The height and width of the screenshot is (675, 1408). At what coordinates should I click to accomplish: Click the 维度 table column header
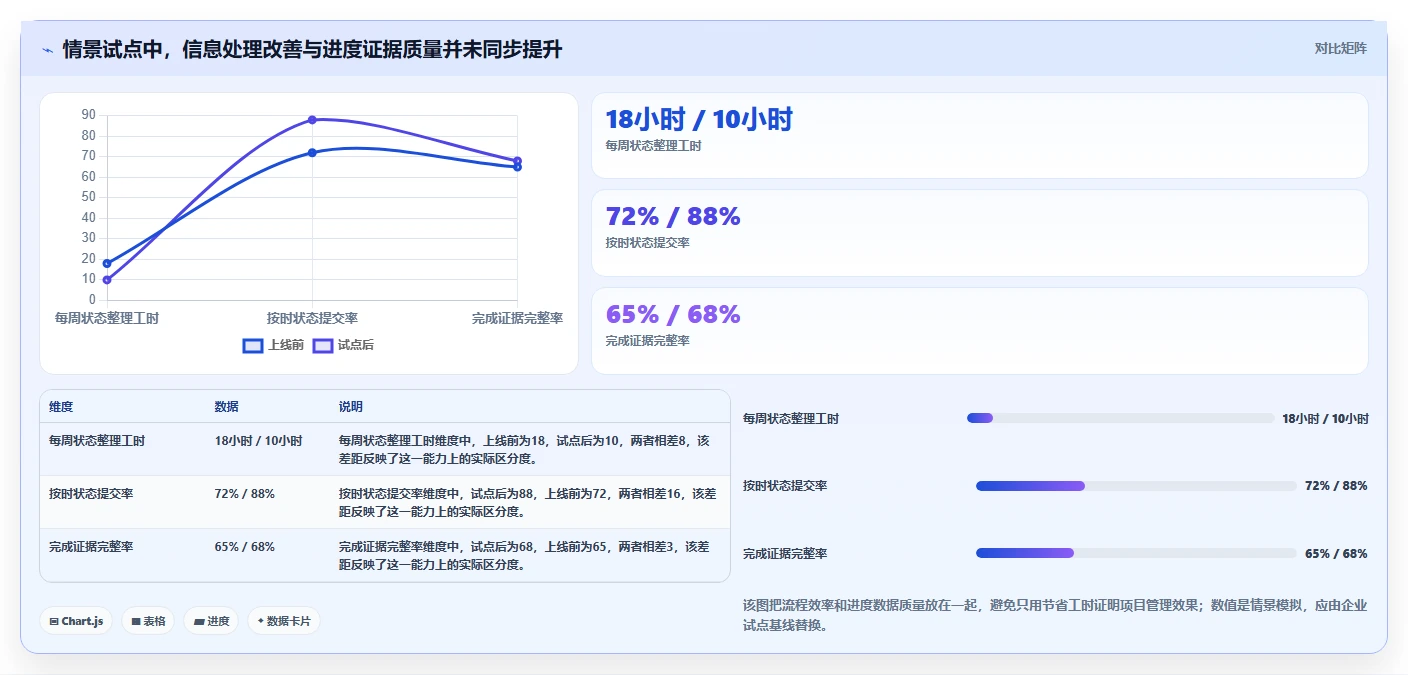click(61, 407)
